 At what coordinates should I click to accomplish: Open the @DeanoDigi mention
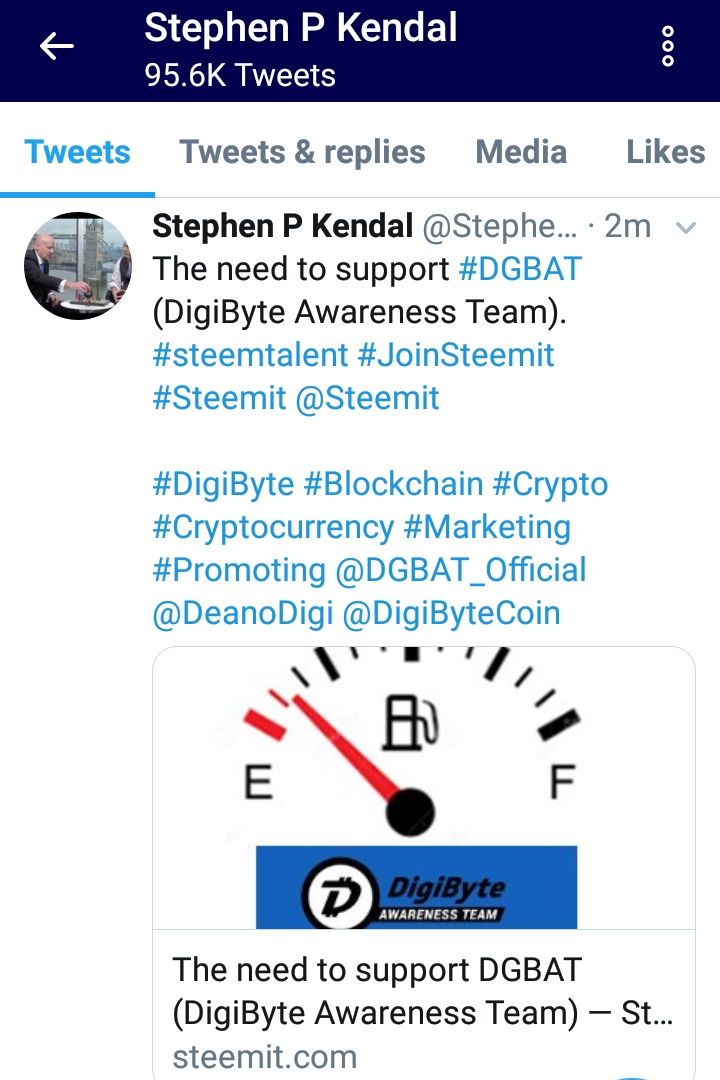pyautogui.click(x=243, y=614)
